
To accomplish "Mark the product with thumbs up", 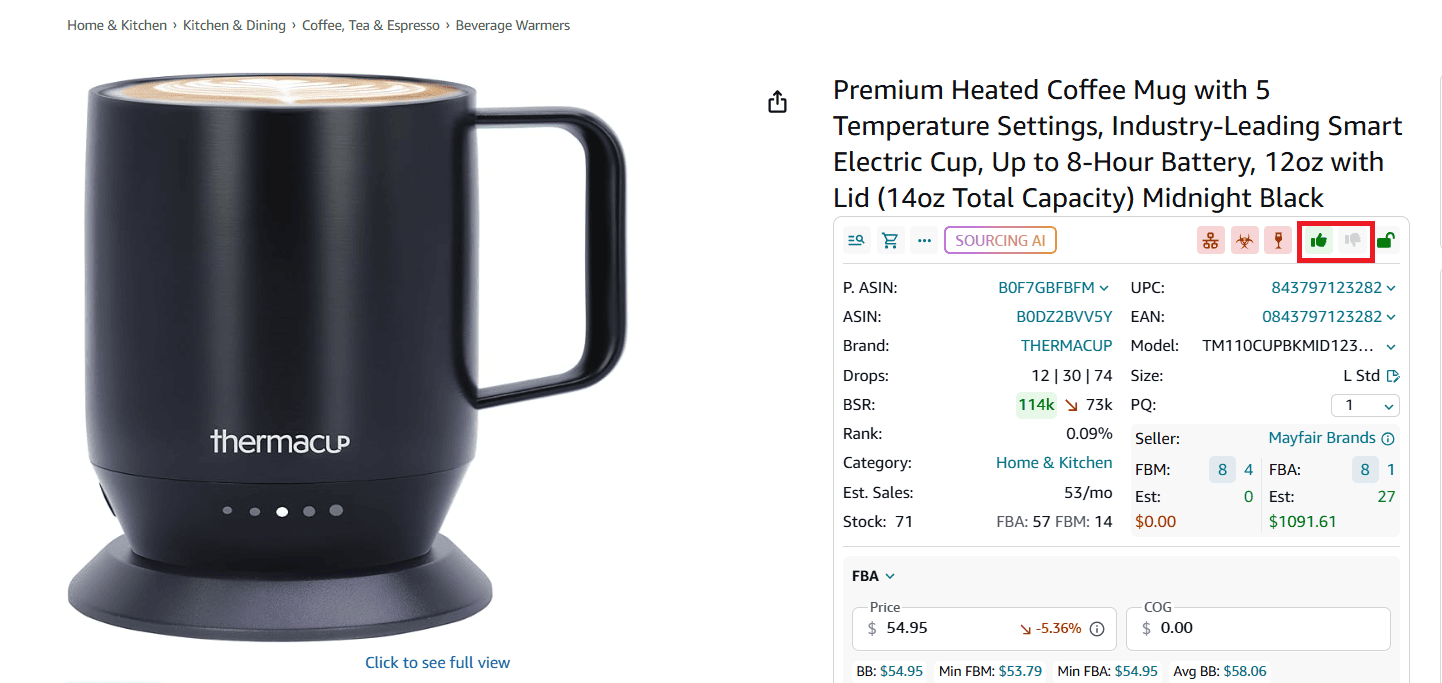I will pos(1318,240).
